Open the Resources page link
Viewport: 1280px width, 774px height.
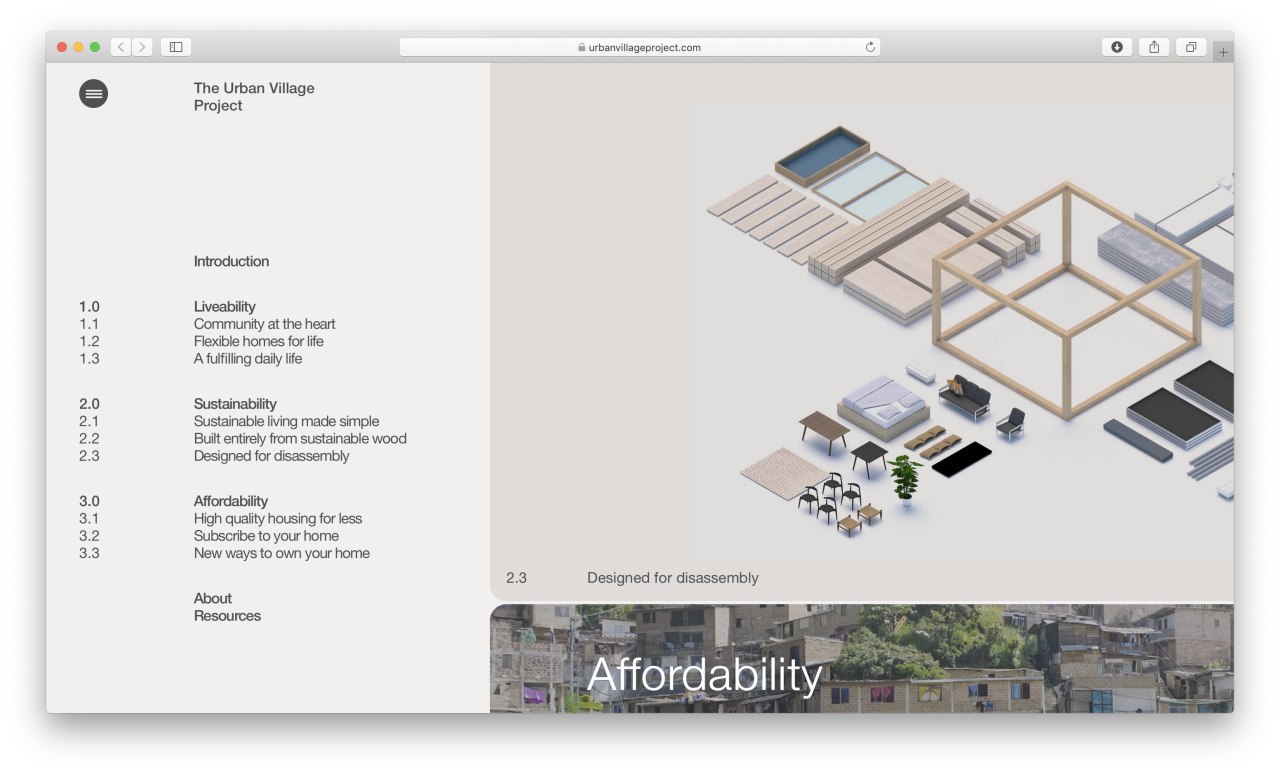pos(227,616)
